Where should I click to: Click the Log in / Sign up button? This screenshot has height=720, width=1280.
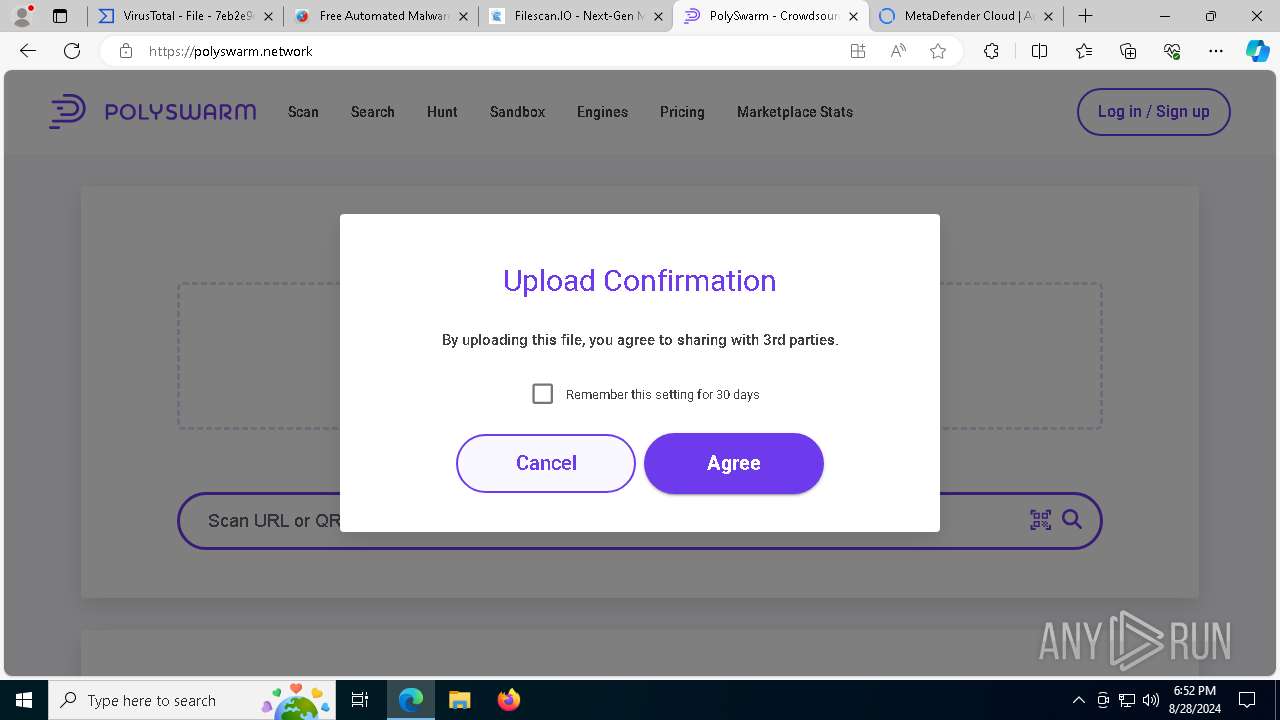coord(1153,112)
